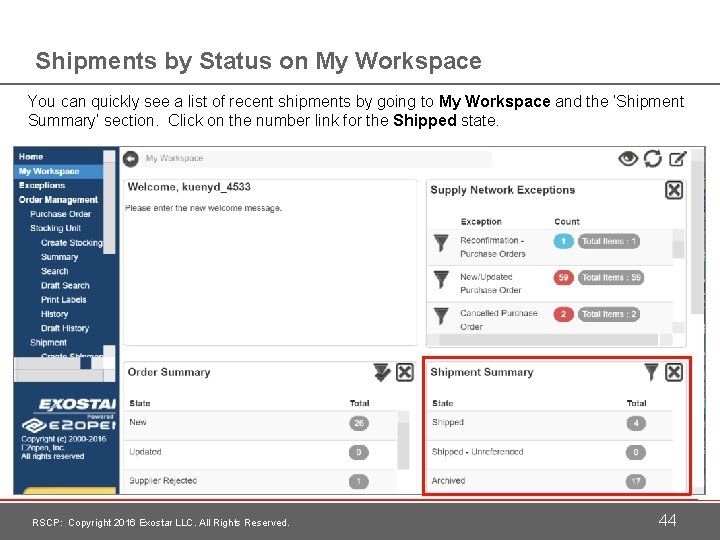Filter by New/Updated Purchase Order funnel icon
Screen dimensions: 720x540
441,279
